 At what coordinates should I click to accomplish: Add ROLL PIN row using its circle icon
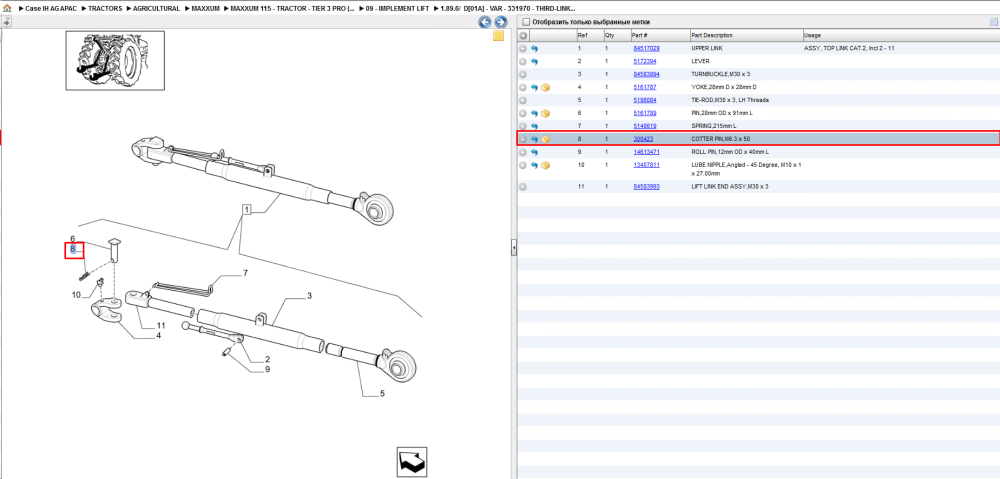click(x=523, y=152)
